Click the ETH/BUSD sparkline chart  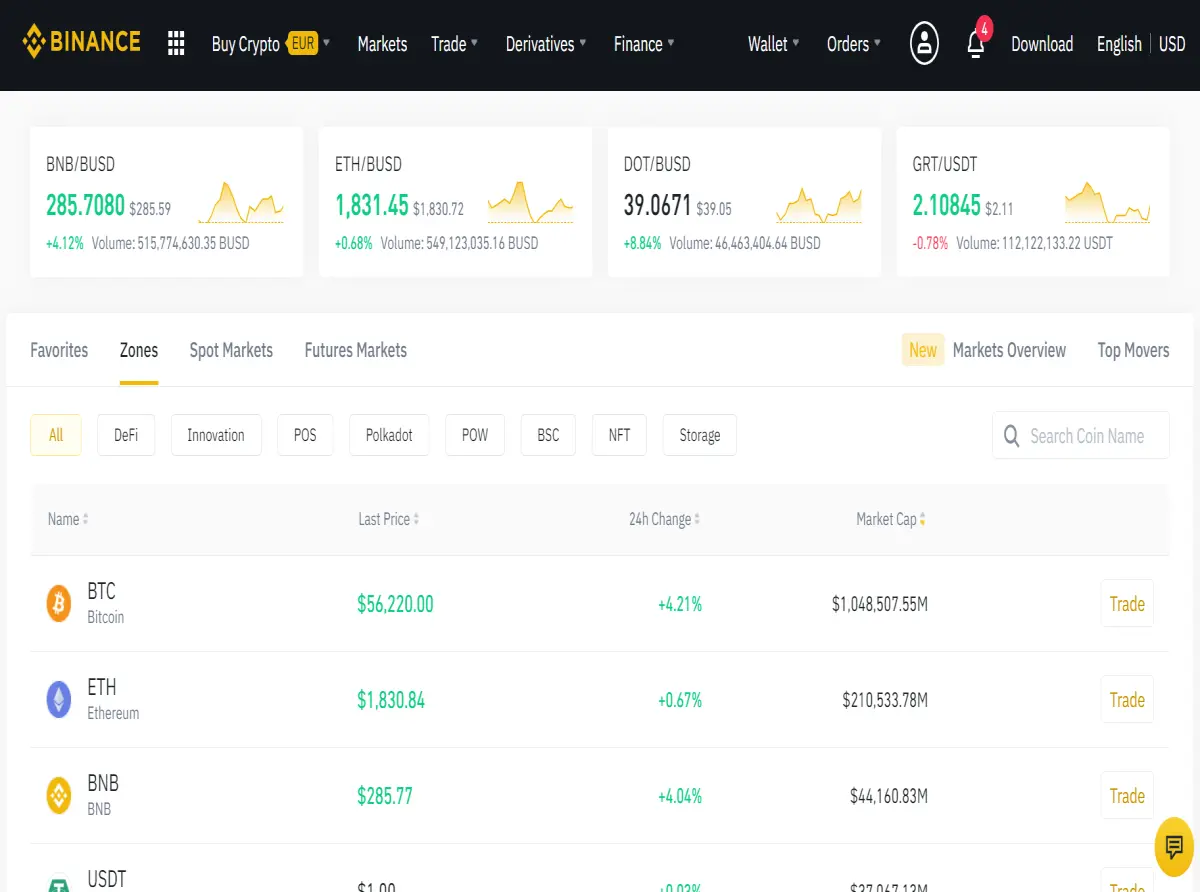530,203
